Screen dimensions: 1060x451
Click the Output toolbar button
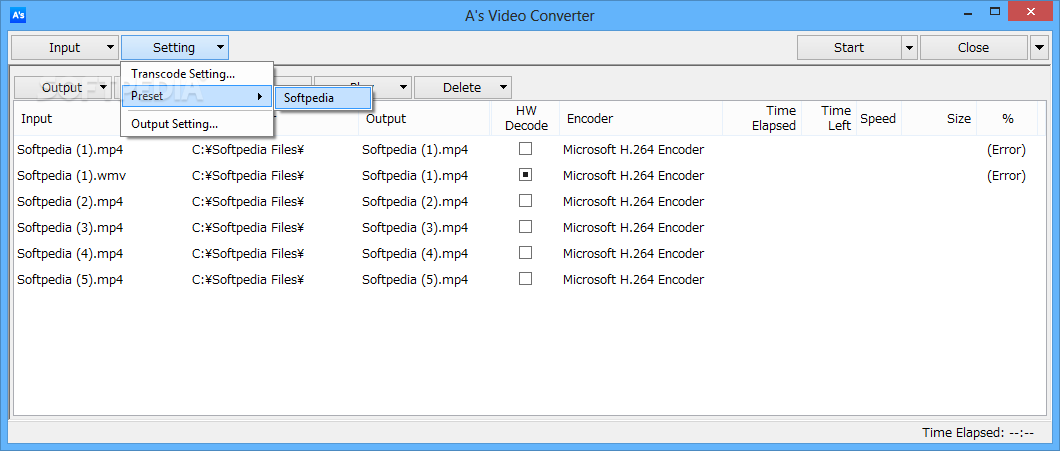62,87
